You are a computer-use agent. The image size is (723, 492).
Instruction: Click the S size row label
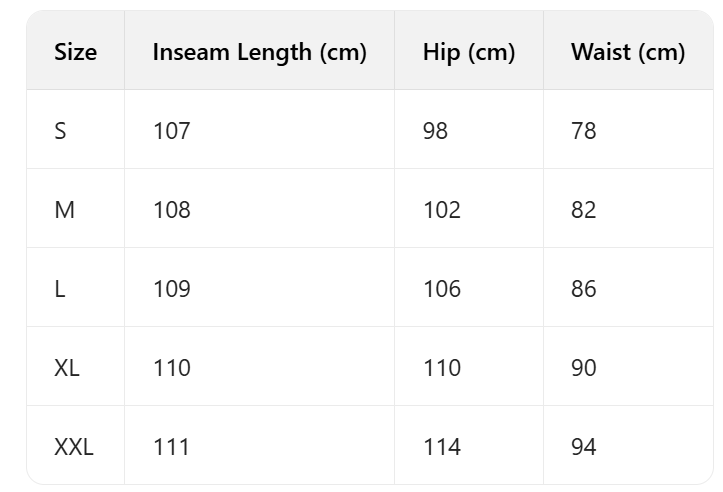click(x=60, y=131)
